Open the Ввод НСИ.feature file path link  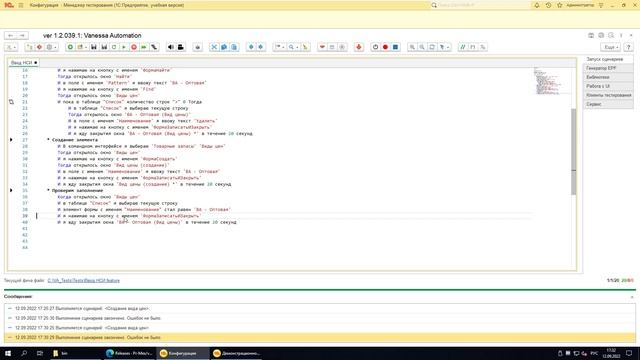pos(84,281)
